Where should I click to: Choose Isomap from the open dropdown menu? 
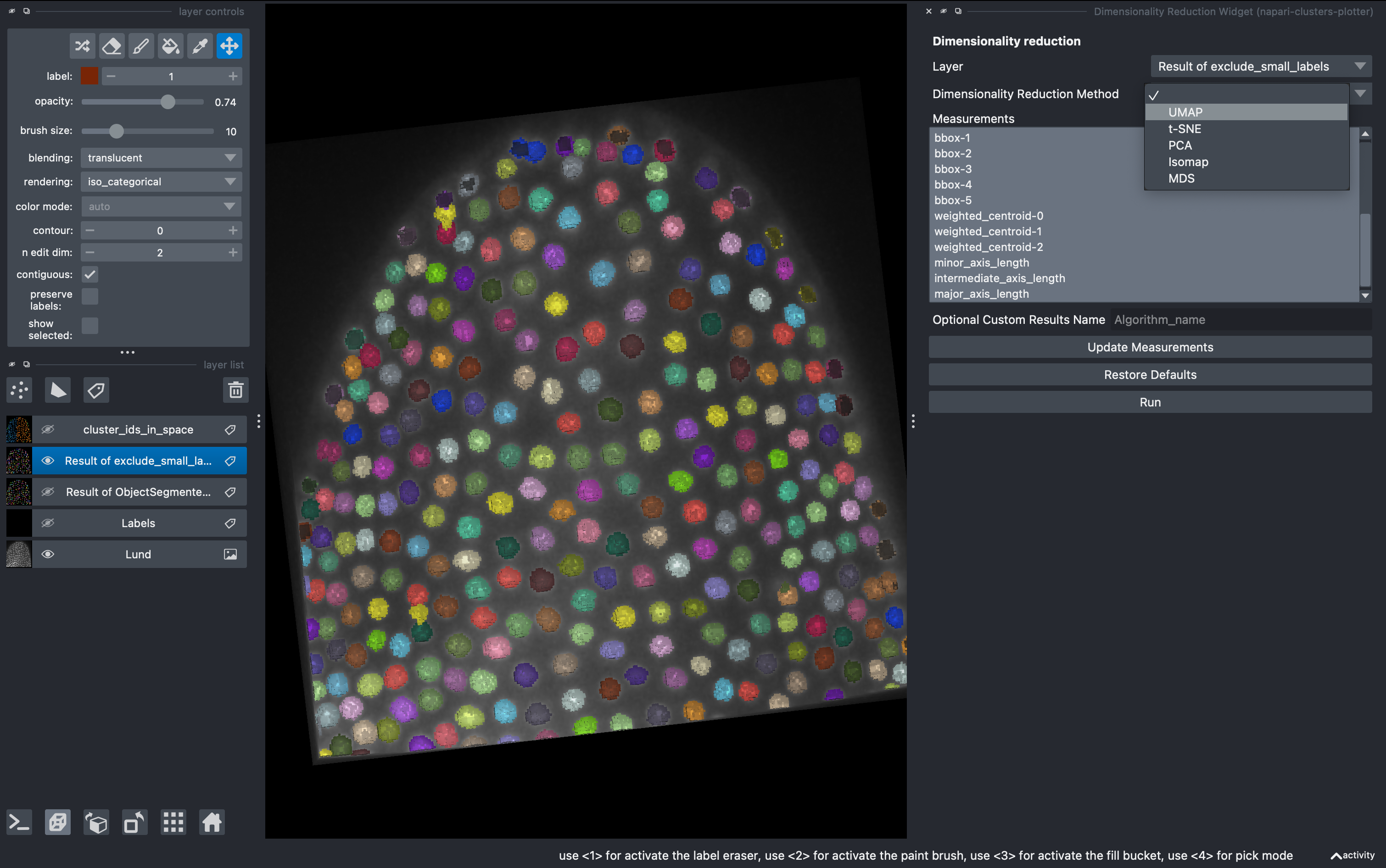click(1187, 161)
